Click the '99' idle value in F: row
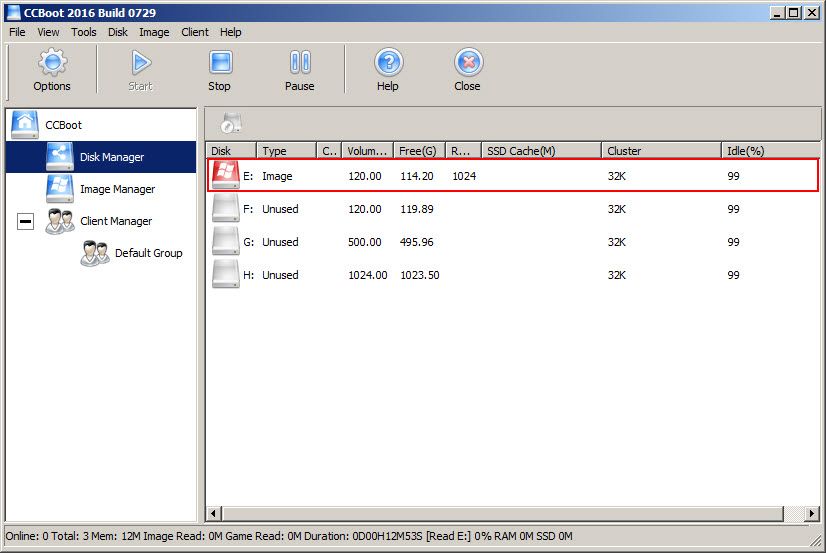The image size is (826, 553). click(733, 209)
